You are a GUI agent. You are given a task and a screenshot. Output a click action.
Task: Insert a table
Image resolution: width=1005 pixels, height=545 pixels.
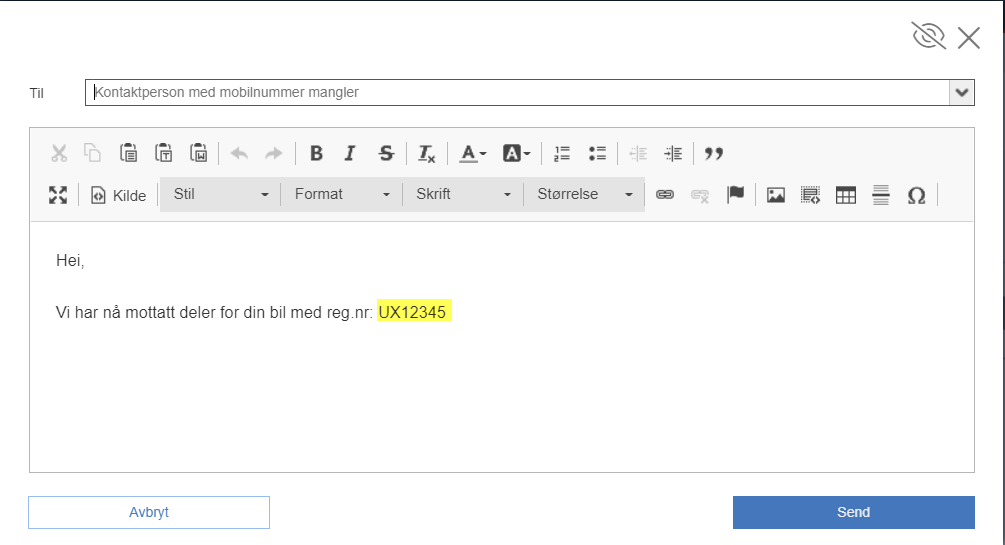pos(846,195)
